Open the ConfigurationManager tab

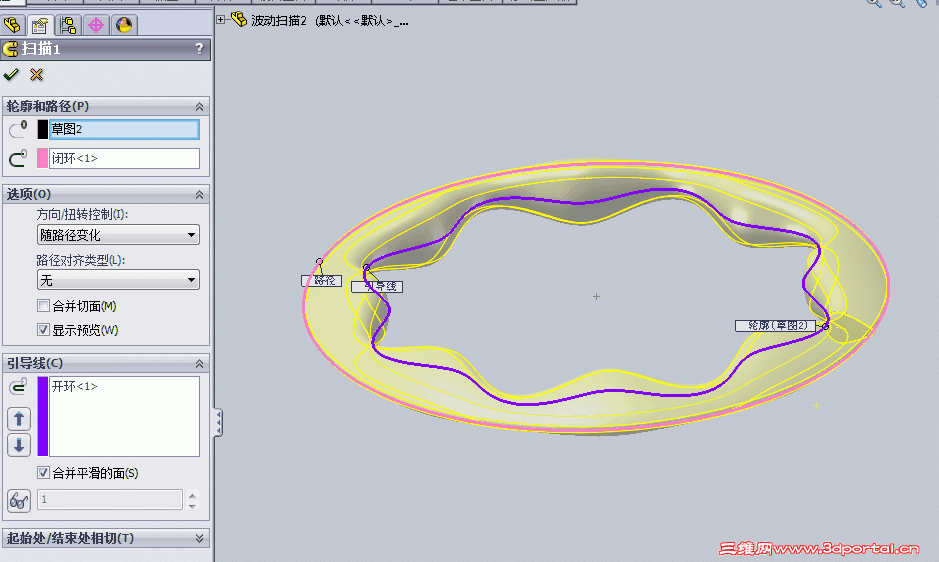tap(68, 25)
